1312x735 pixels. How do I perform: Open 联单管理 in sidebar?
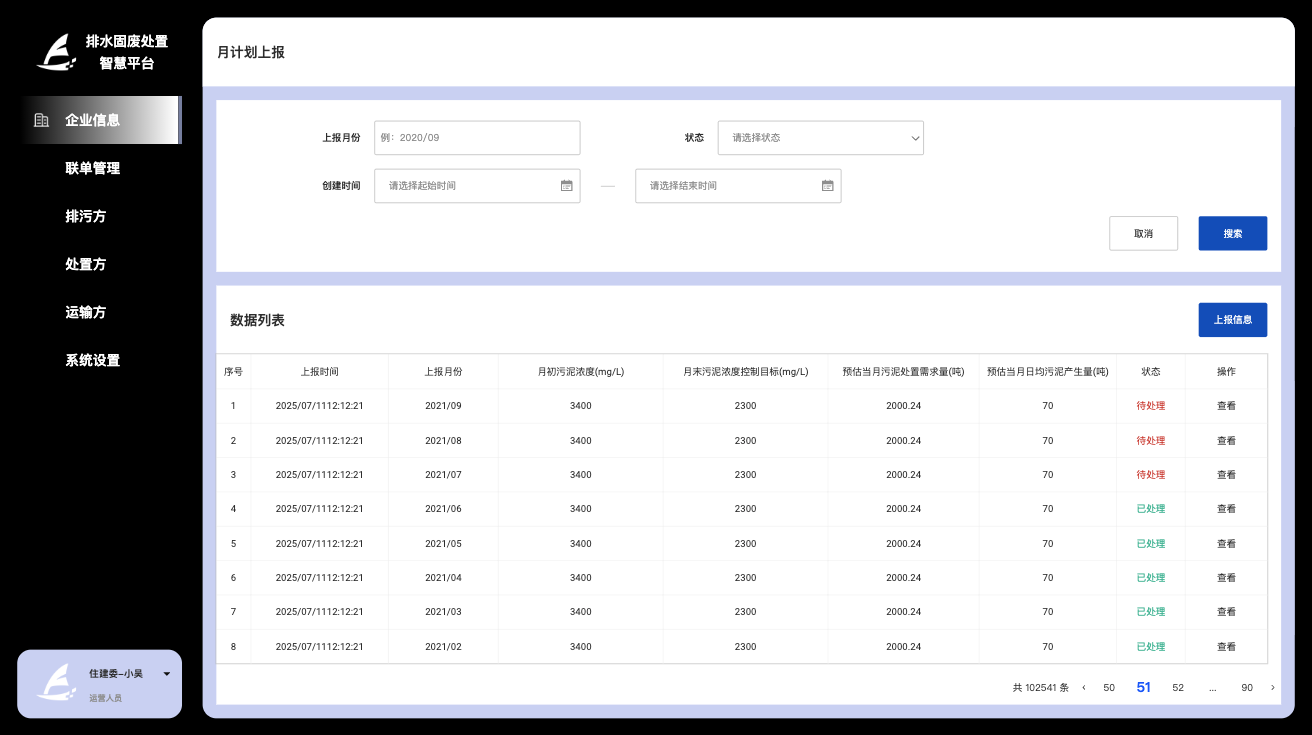coord(92,168)
